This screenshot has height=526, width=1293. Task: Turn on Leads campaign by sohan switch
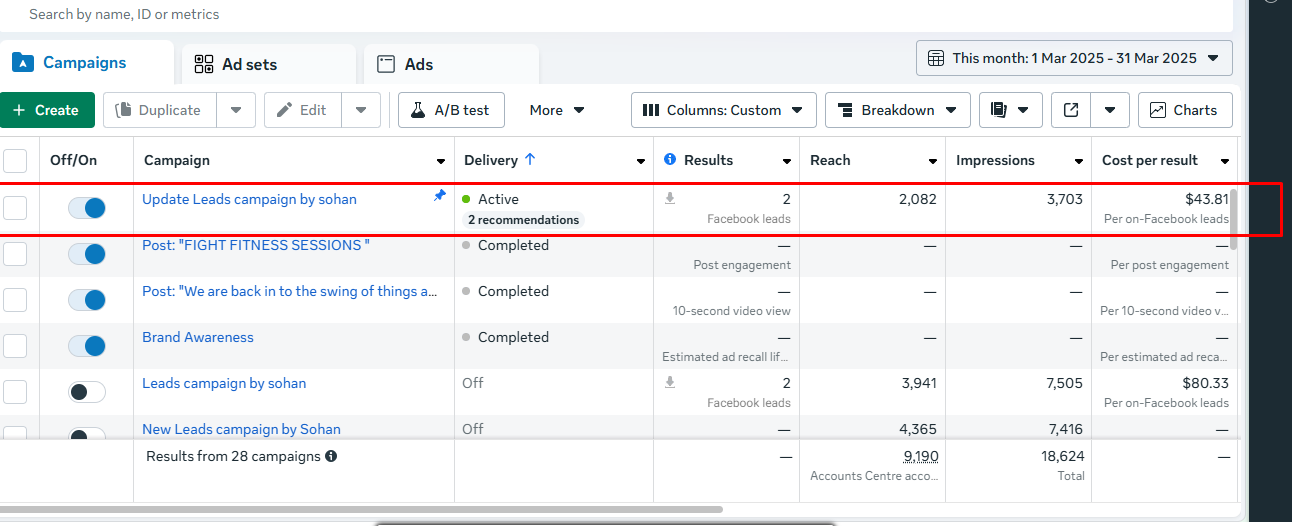[87, 392]
